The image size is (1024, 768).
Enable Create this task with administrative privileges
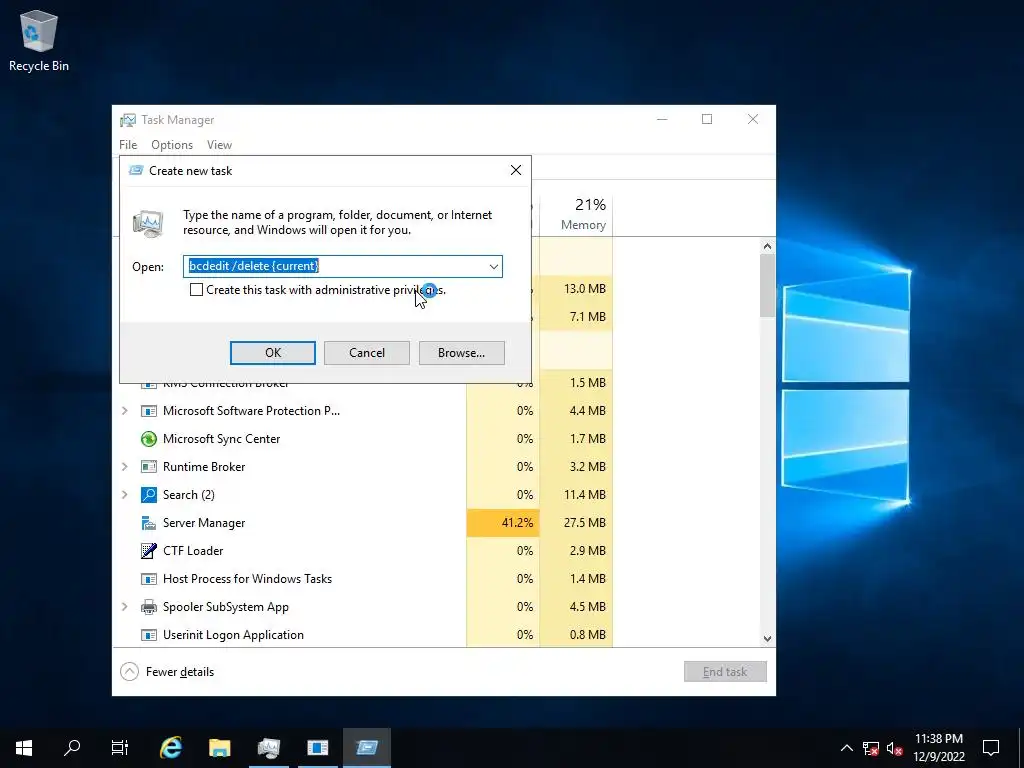coord(197,290)
